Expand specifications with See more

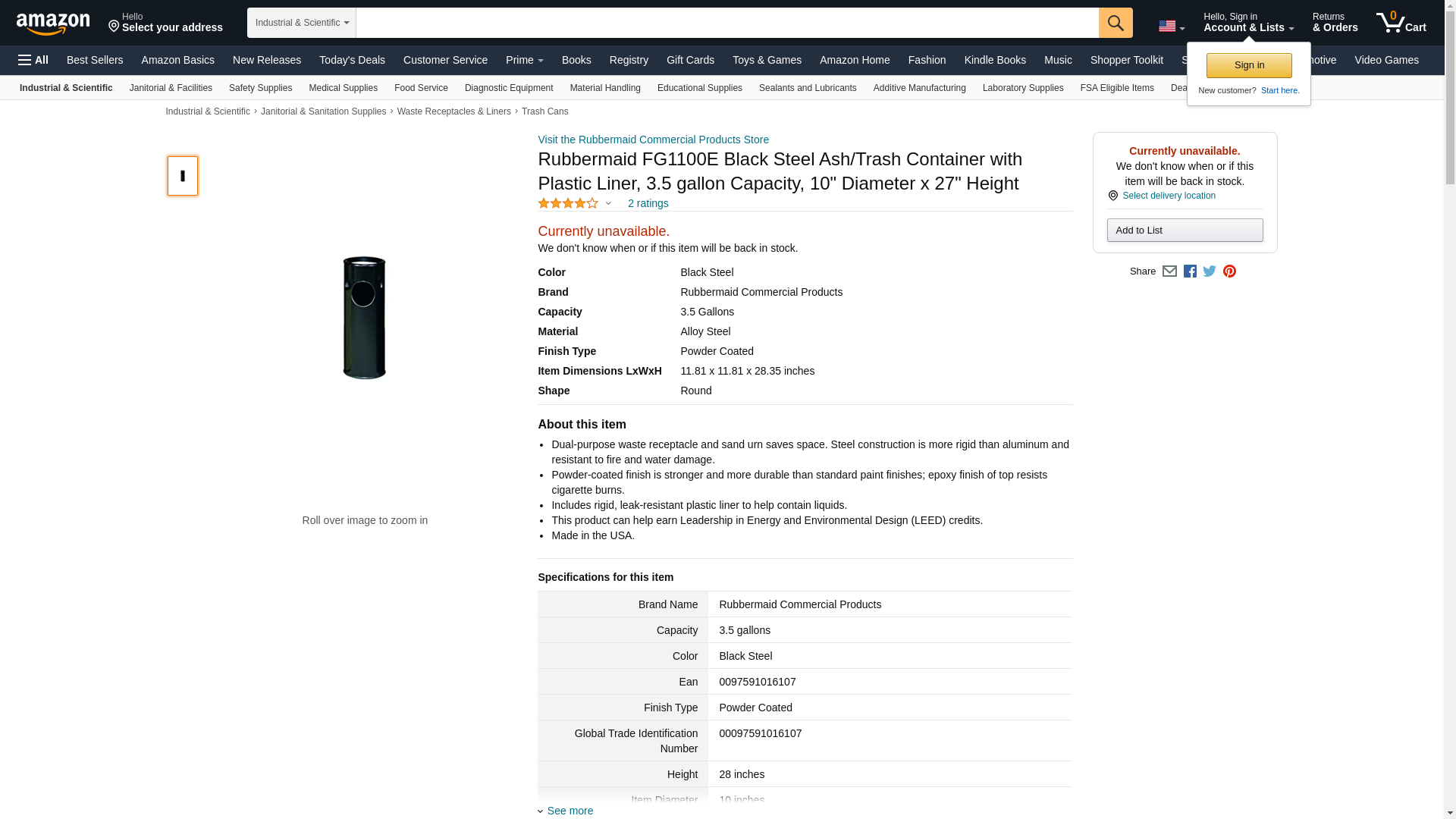pyautogui.click(x=570, y=811)
